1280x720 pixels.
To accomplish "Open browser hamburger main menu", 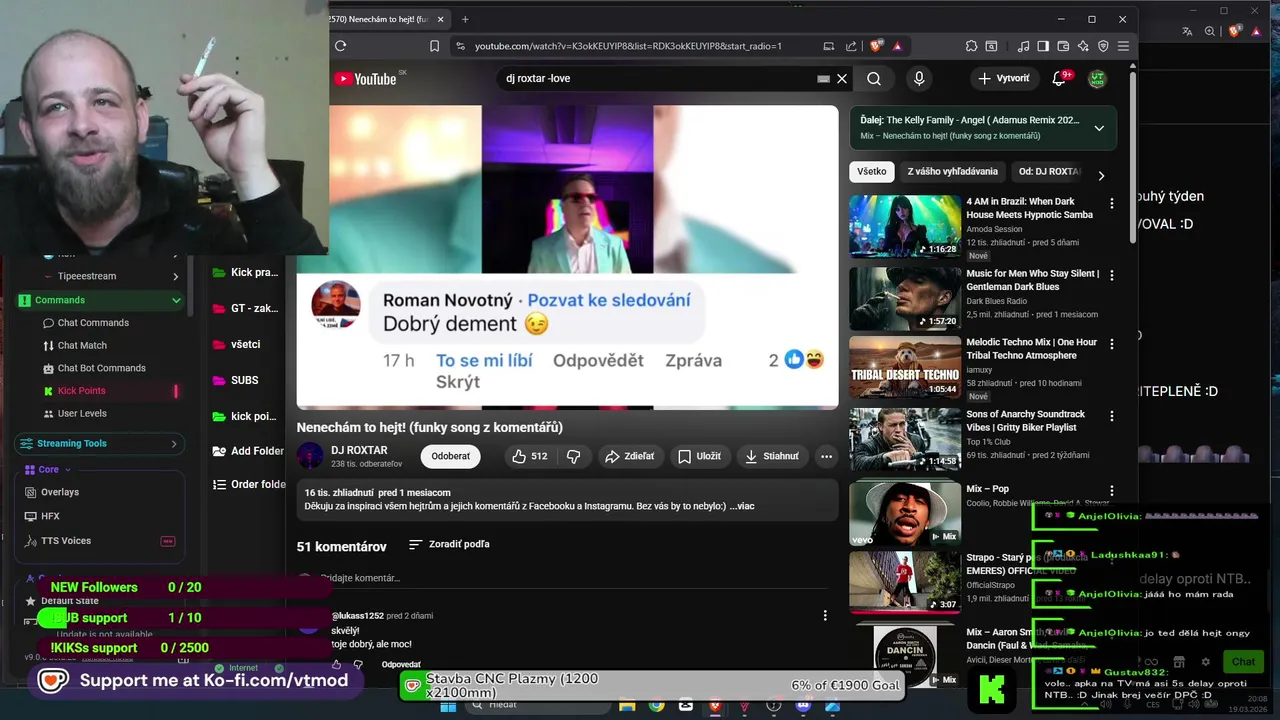I will [1123, 46].
